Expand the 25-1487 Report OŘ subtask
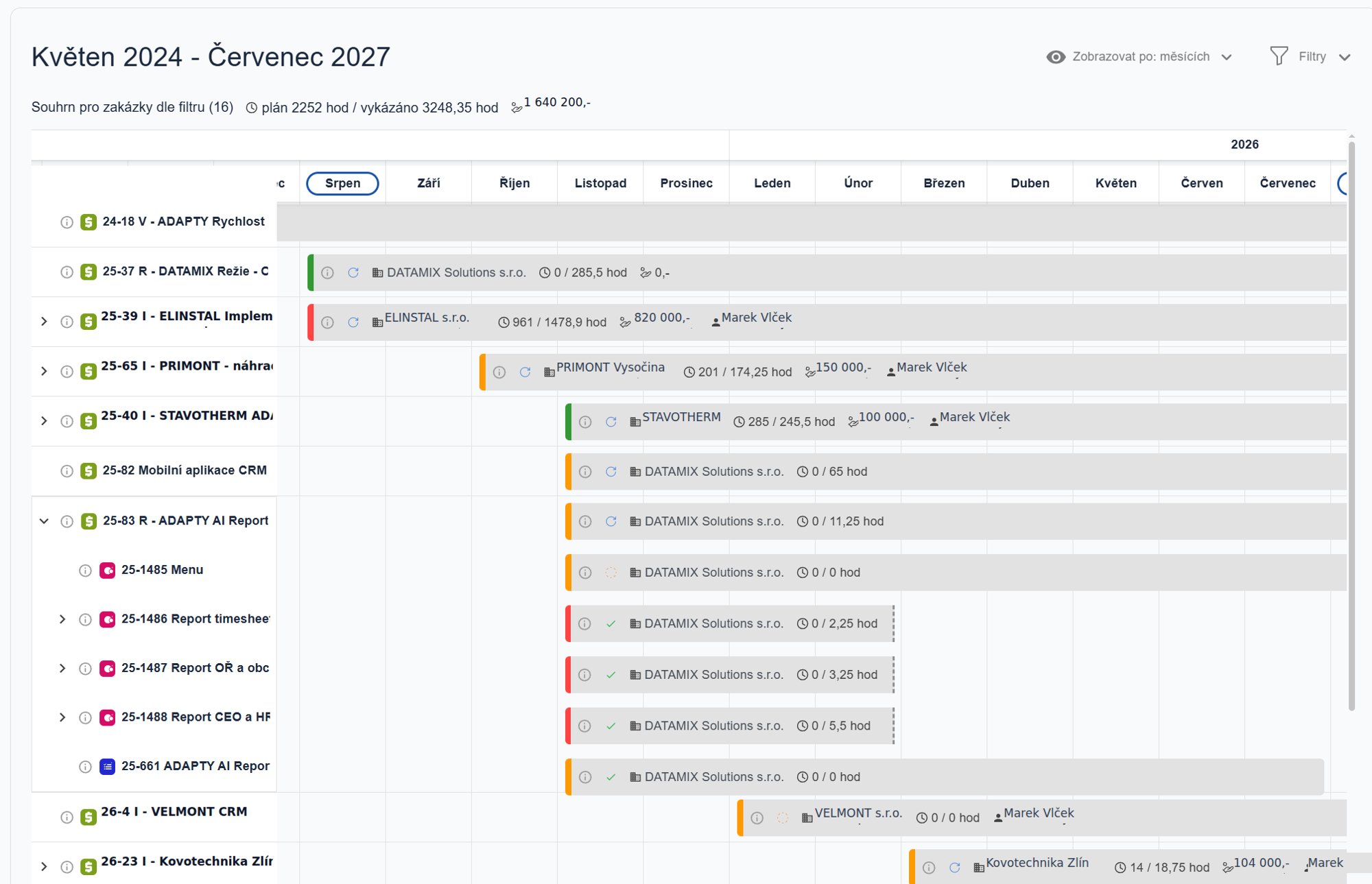The height and width of the screenshot is (884, 1372). [x=62, y=668]
